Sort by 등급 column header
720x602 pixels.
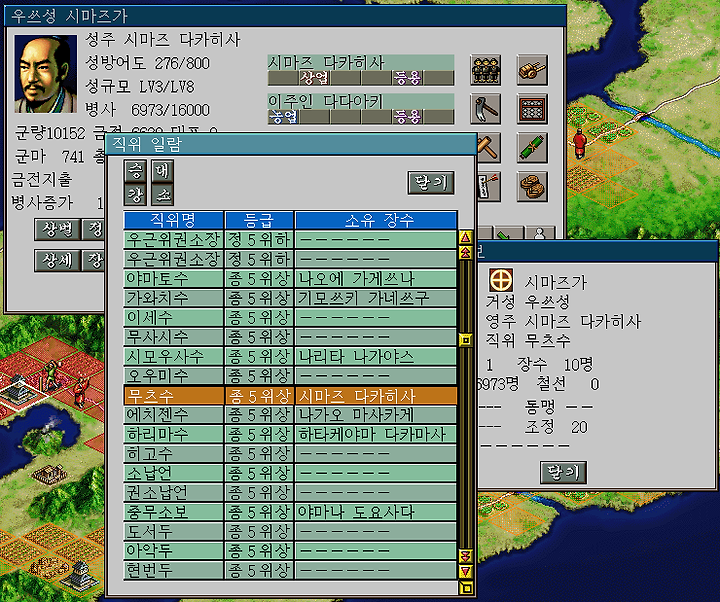(259, 220)
